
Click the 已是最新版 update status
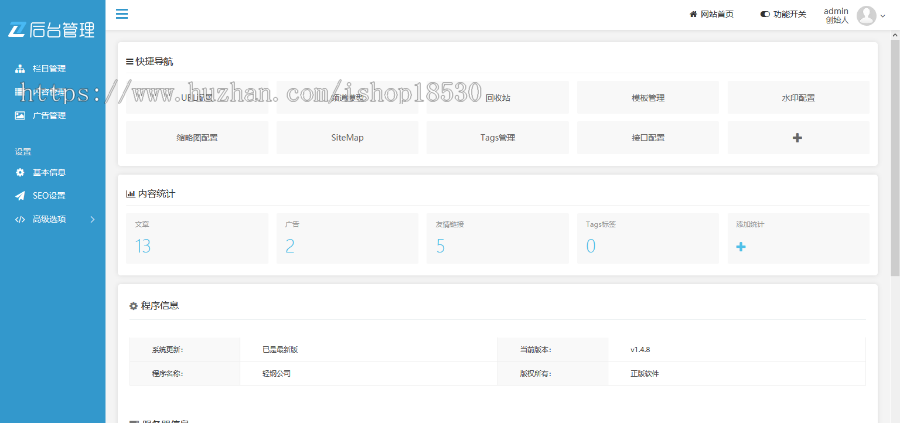[280, 350]
